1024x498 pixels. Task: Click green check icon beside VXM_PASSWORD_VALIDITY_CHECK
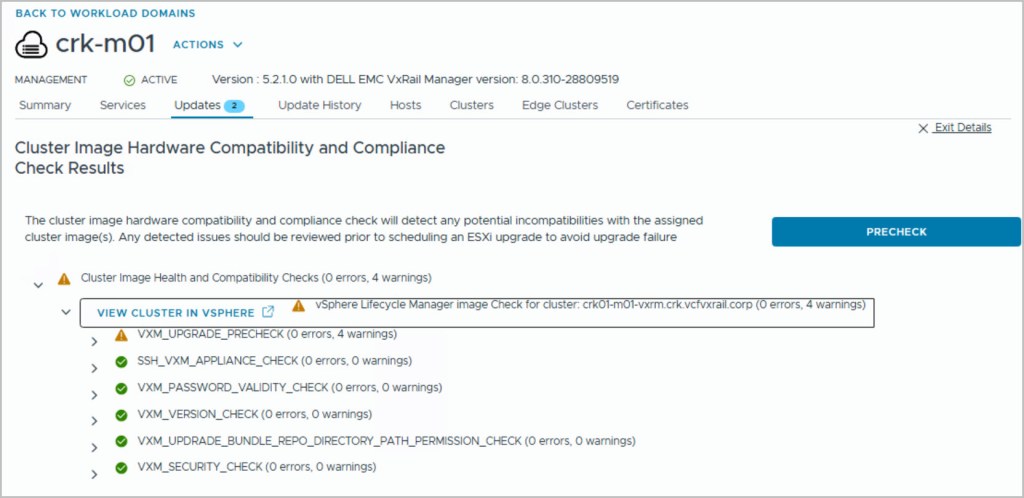(121, 387)
